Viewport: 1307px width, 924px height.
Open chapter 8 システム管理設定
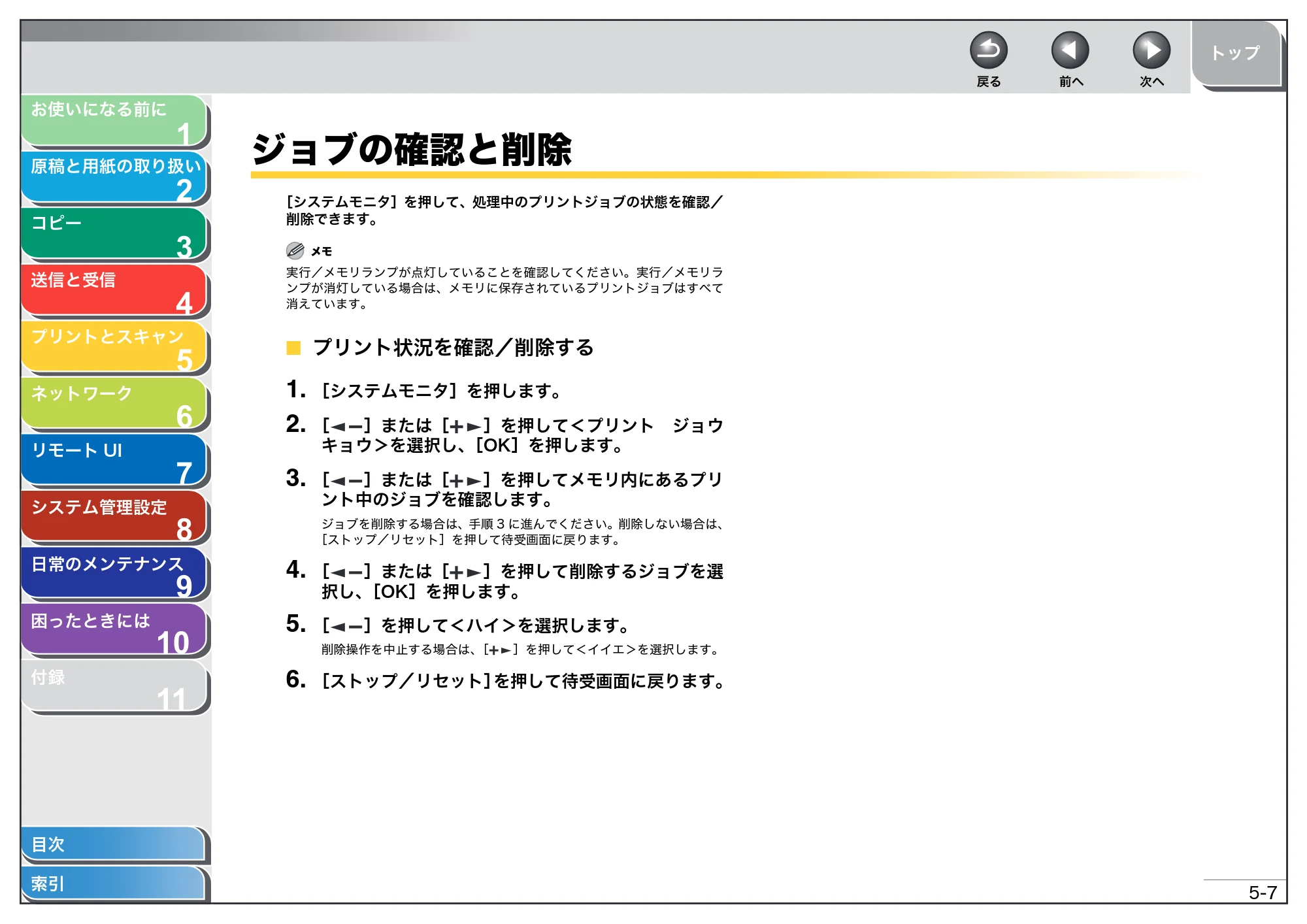tap(114, 517)
